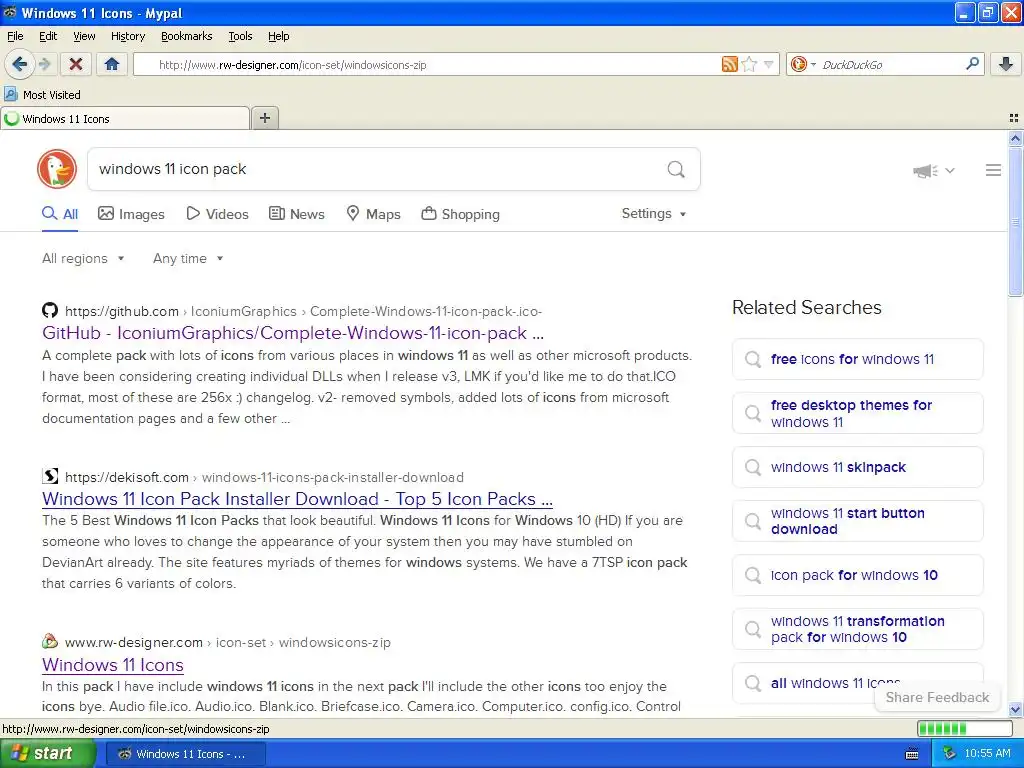Open the address bar history dropdown arrow
The image size is (1024, 768).
click(x=769, y=64)
